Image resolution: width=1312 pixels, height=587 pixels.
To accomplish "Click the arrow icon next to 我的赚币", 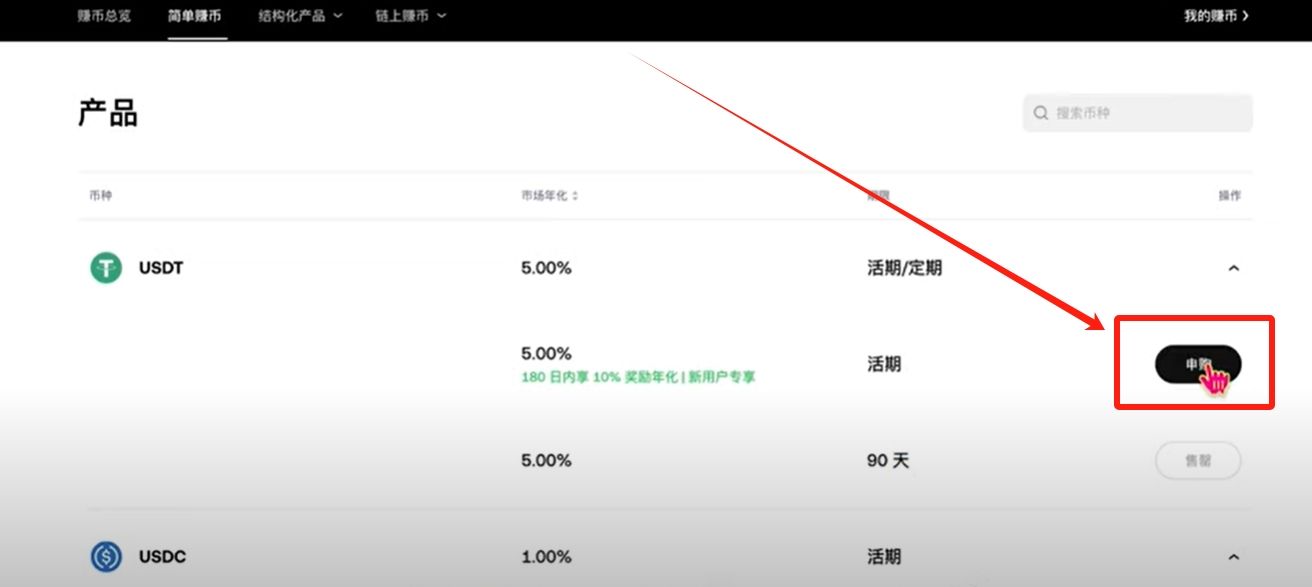I will tap(1244, 16).
